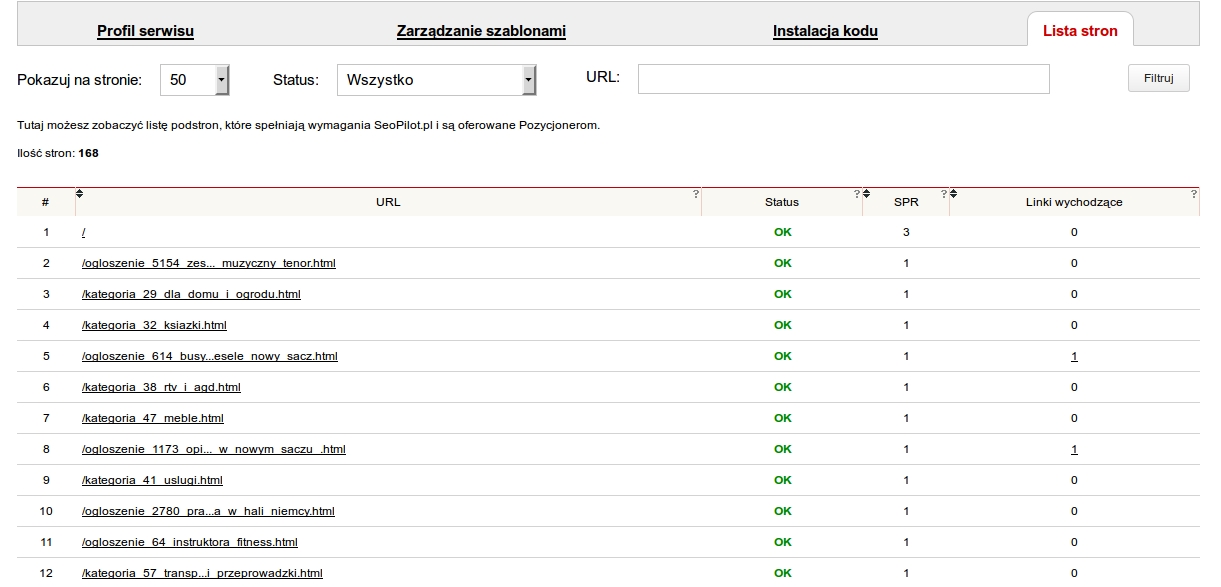Click outgoing links count for row 5
Image resolution: width=1221 pixels, height=587 pixels.
[1074, 356]
